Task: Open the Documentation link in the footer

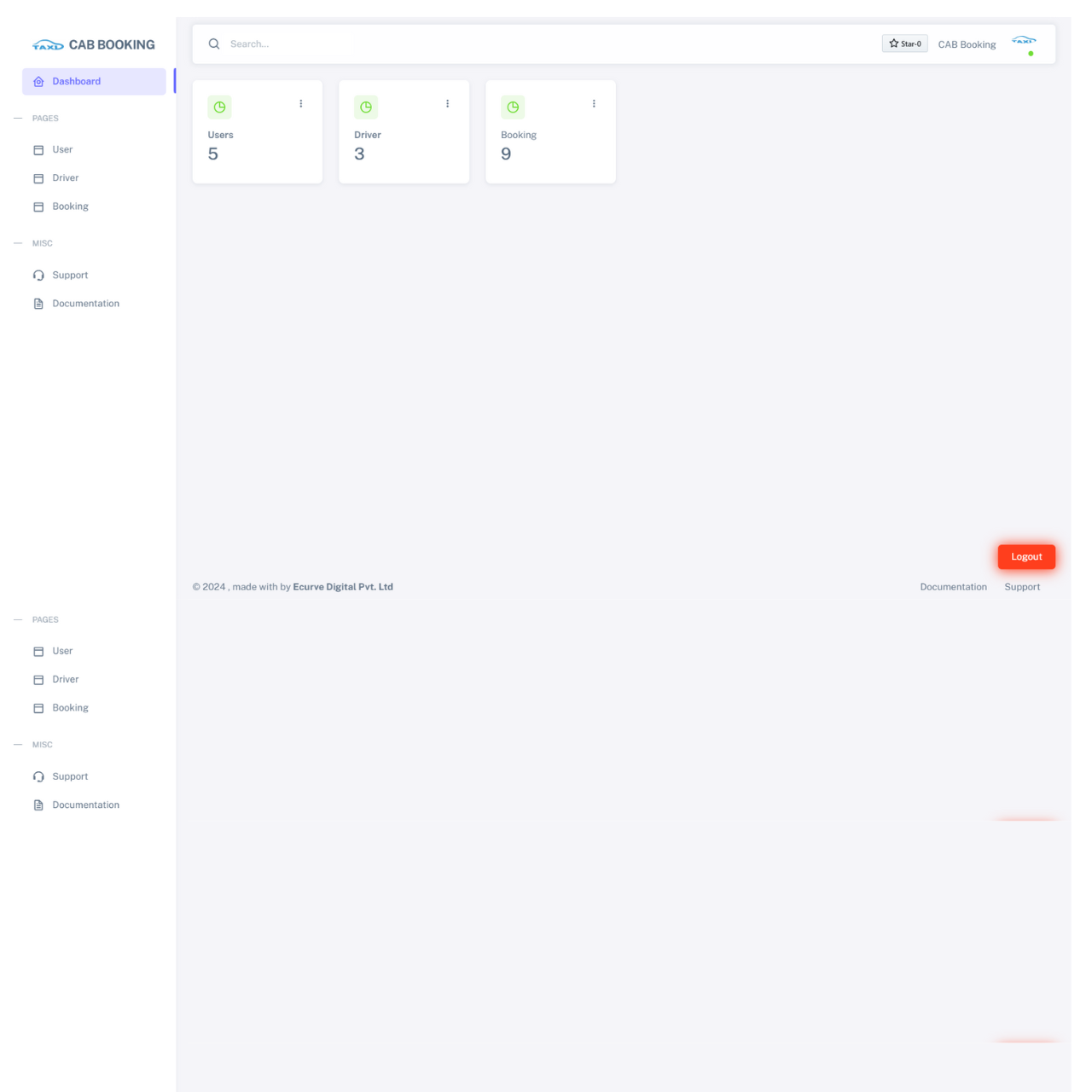Action: (953, 587)
